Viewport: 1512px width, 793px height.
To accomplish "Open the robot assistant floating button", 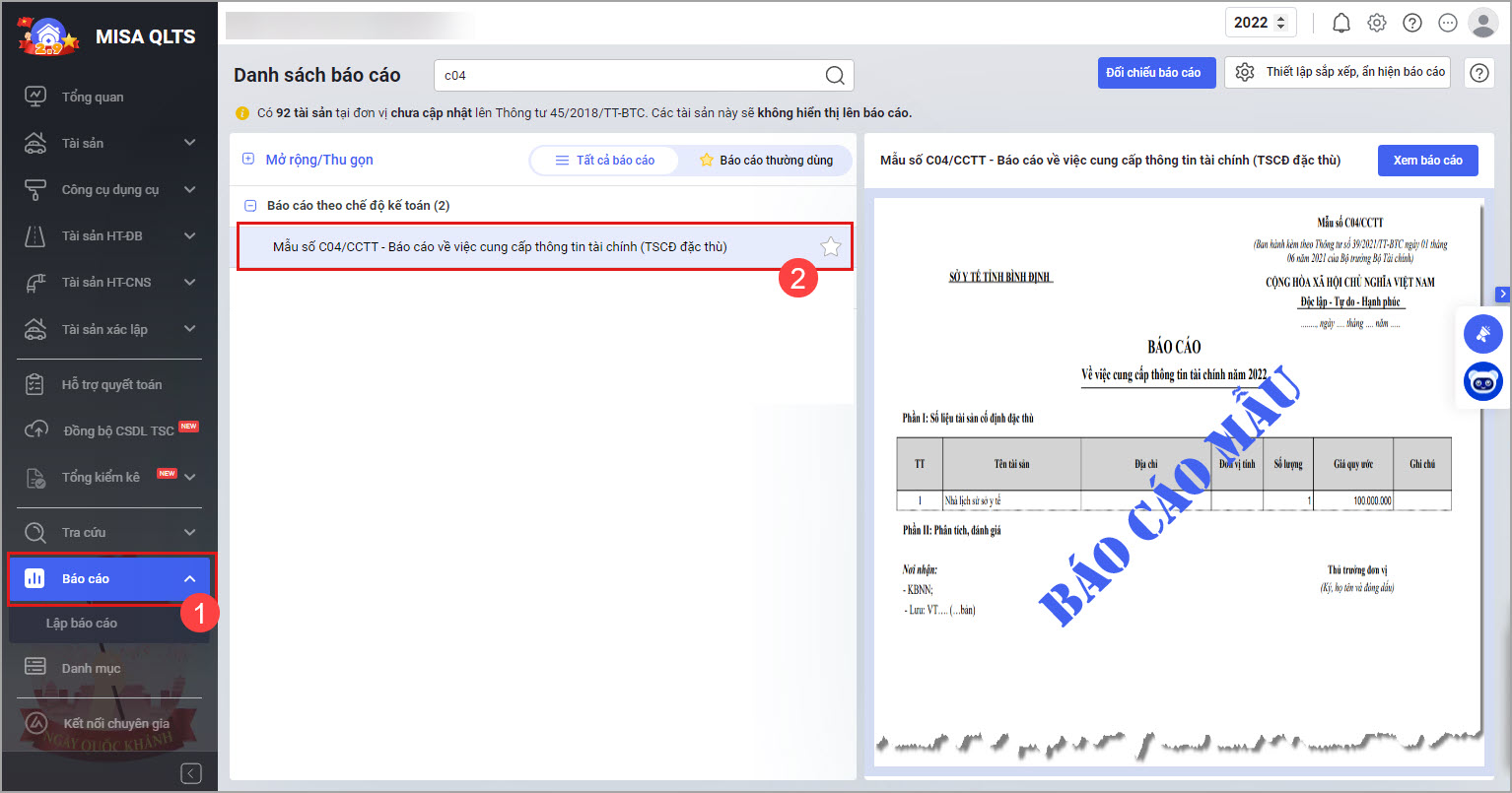I will point(1482,382).
